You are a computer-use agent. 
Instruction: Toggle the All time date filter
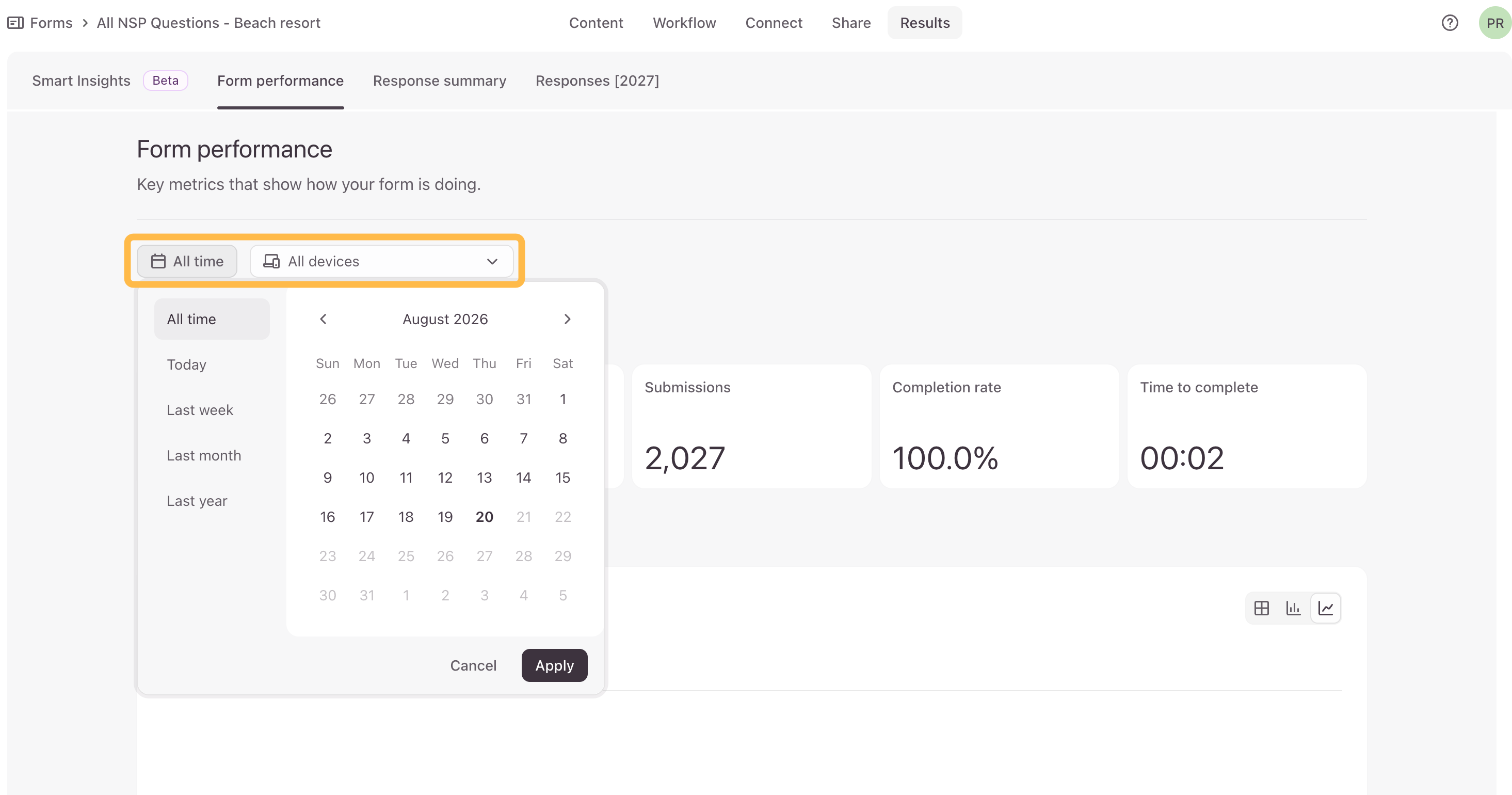[x=187, y=261]
